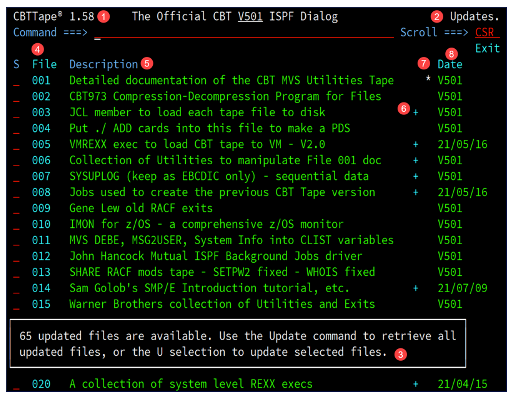The width and height of the screenshot is (515, 397).
Task: Click 'Sam Golob's SMP/E Introduction tutorial' description
Action: [209, 288]
